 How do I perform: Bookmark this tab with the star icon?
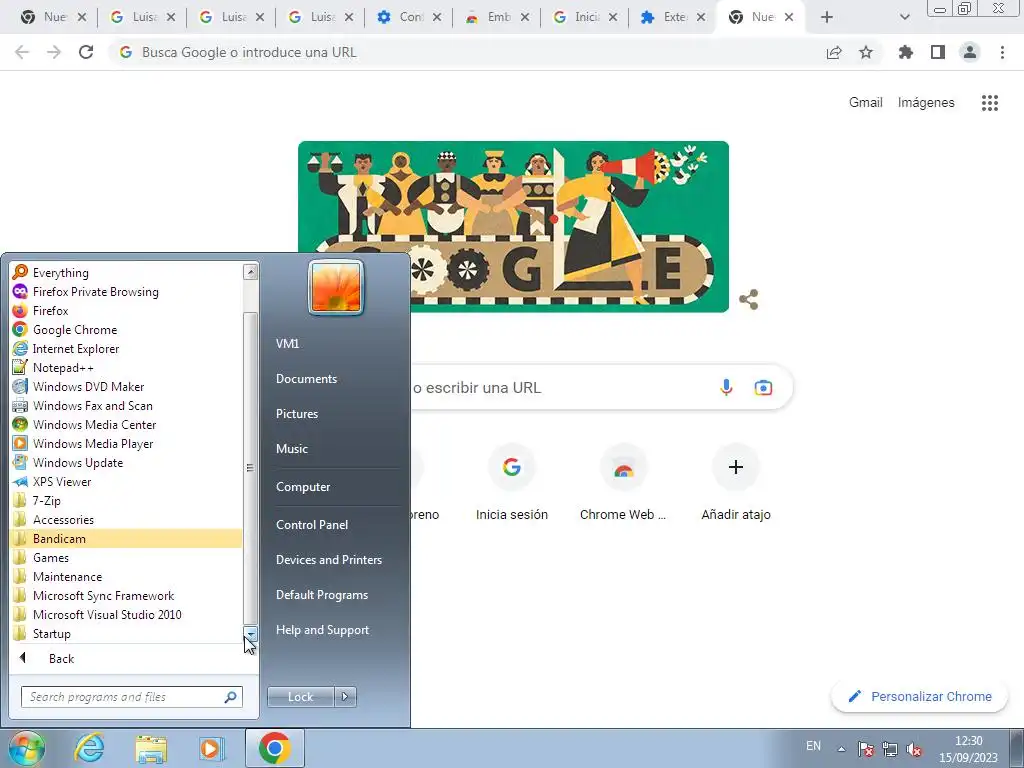point(866,52)
